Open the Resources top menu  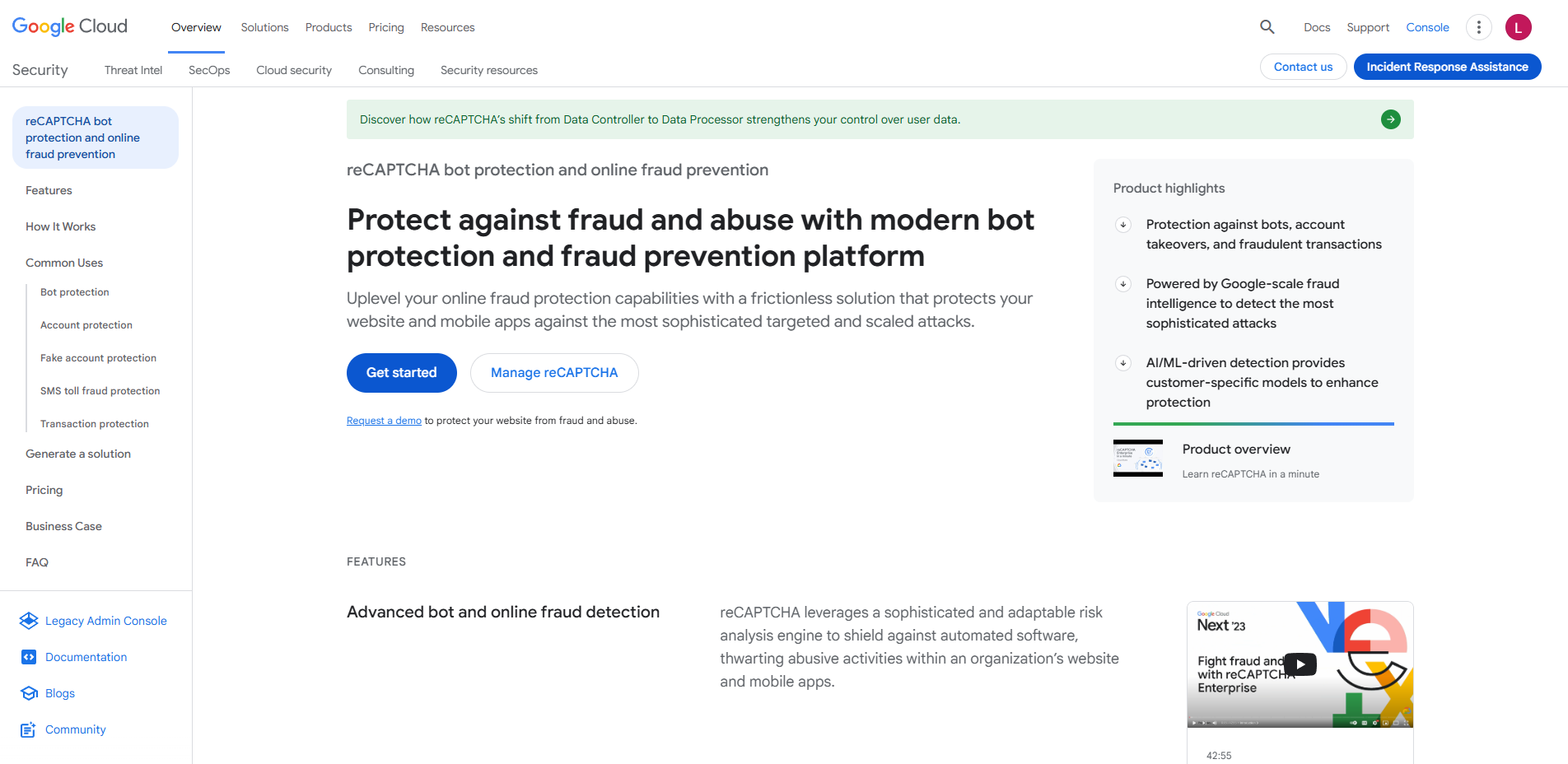click(448, 27)
